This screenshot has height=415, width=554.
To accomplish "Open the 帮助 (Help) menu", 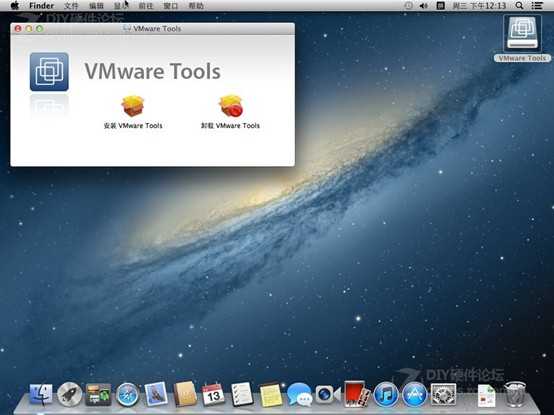I will (x=196, y=6).
